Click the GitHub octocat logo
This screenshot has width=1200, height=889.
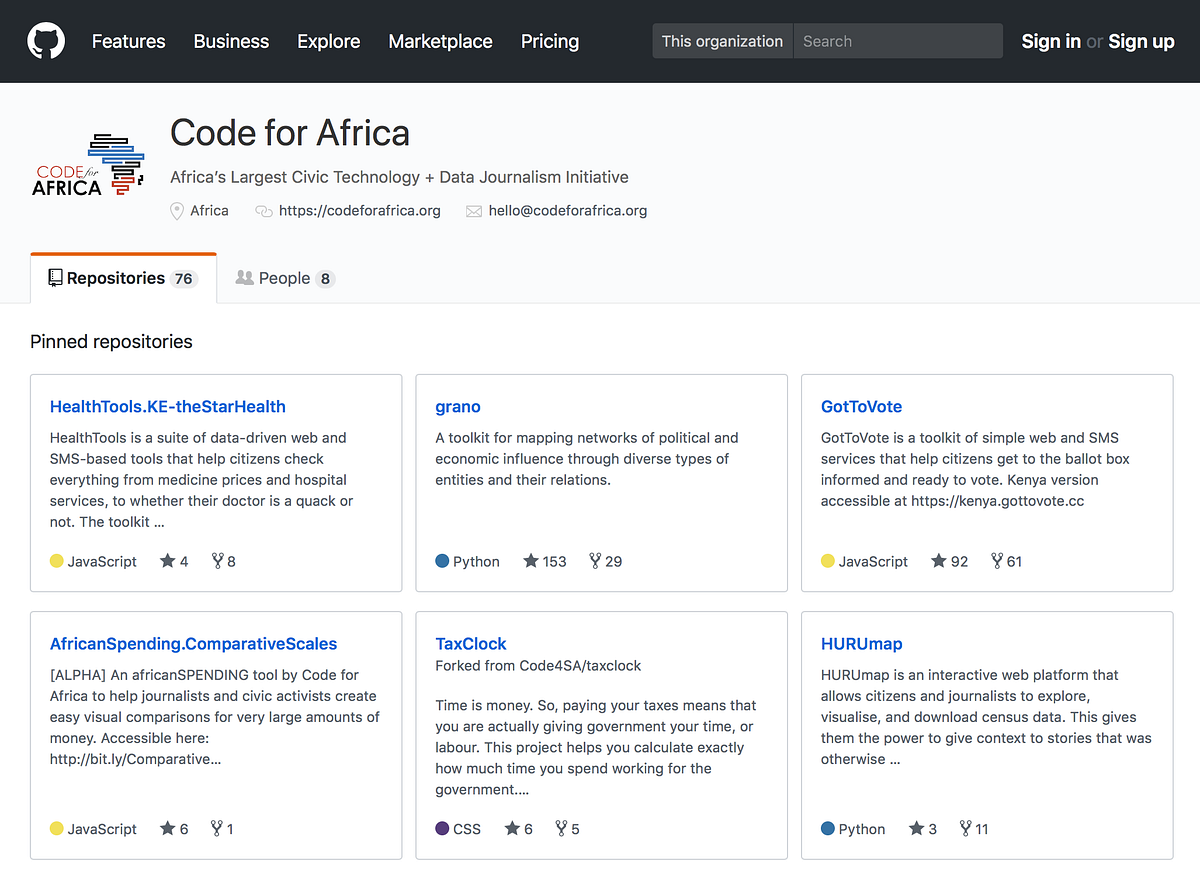coord(46,41)
